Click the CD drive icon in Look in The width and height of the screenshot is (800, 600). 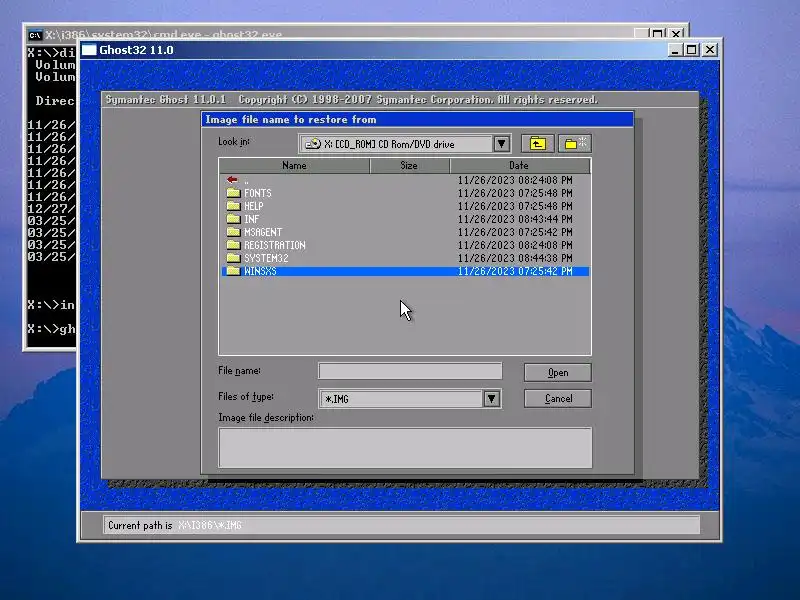(x=313, y=144)
